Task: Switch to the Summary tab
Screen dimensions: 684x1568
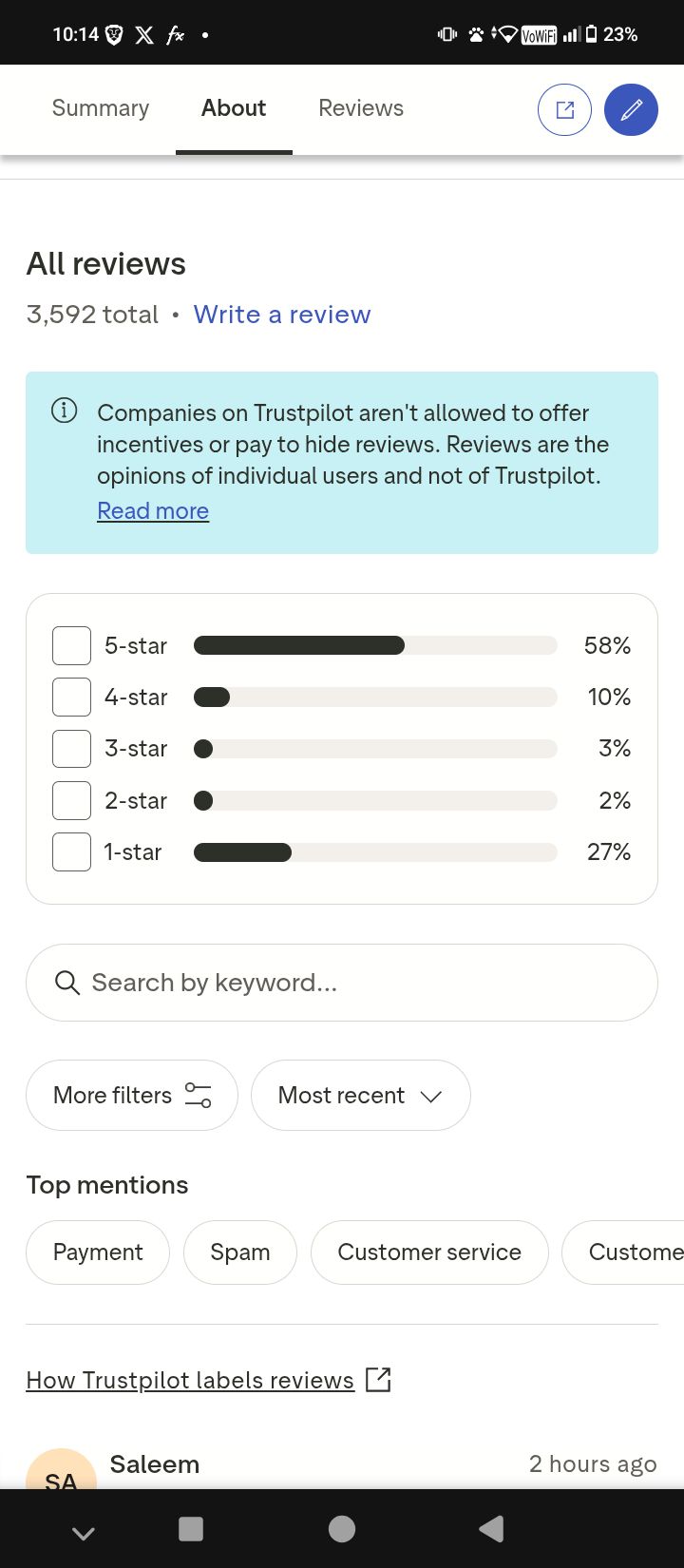Action: tap(101, 108)
